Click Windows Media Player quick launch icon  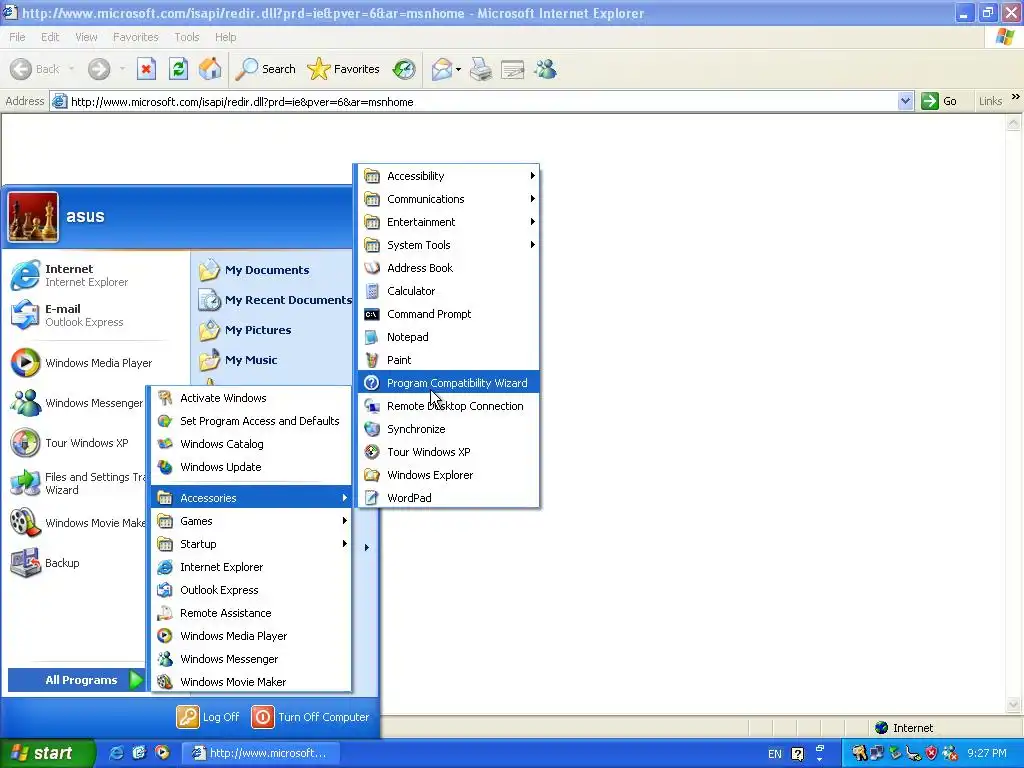pyautogui.click(x=162, y=753)
